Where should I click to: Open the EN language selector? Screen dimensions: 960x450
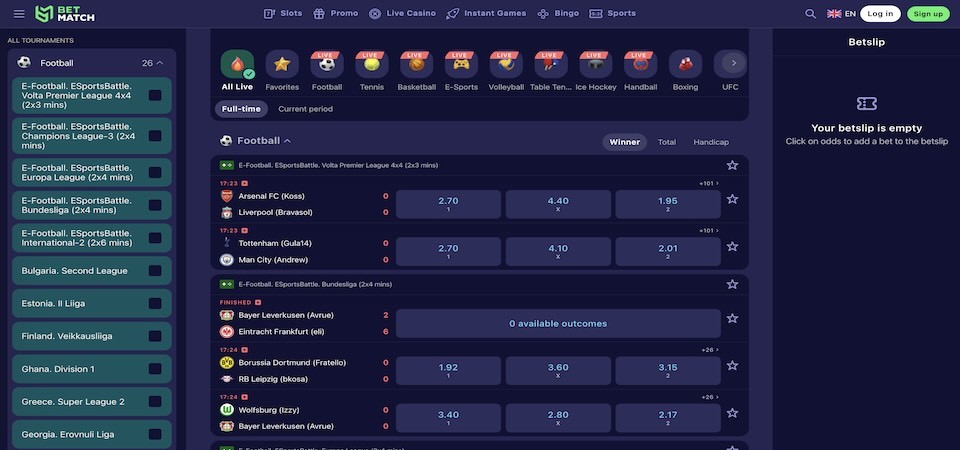(x=841, y=13)
